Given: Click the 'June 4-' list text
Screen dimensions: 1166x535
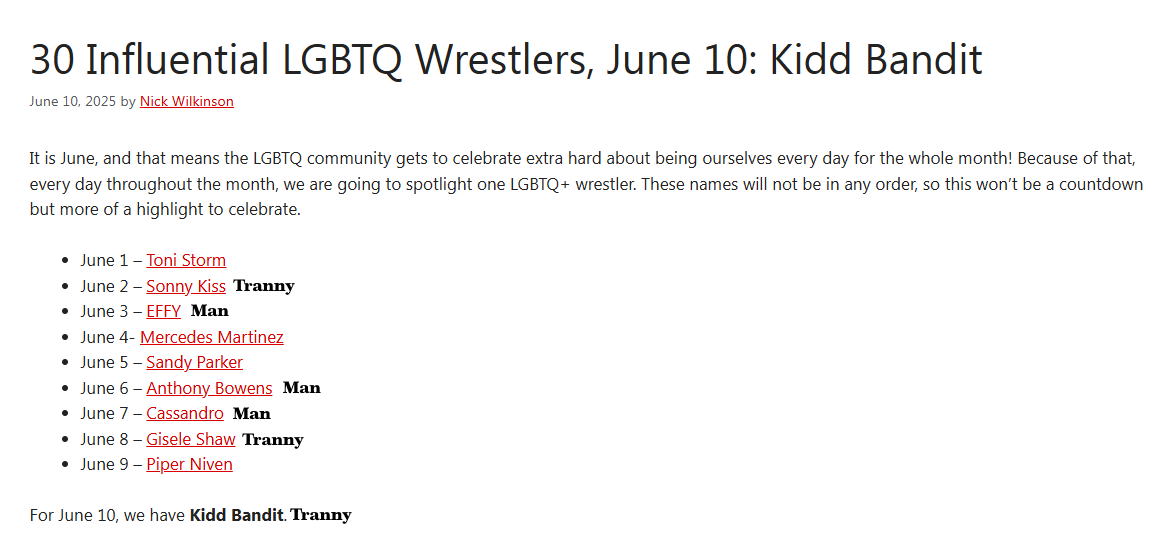Looking at the screenshot, I should click(x=108, y=337).
